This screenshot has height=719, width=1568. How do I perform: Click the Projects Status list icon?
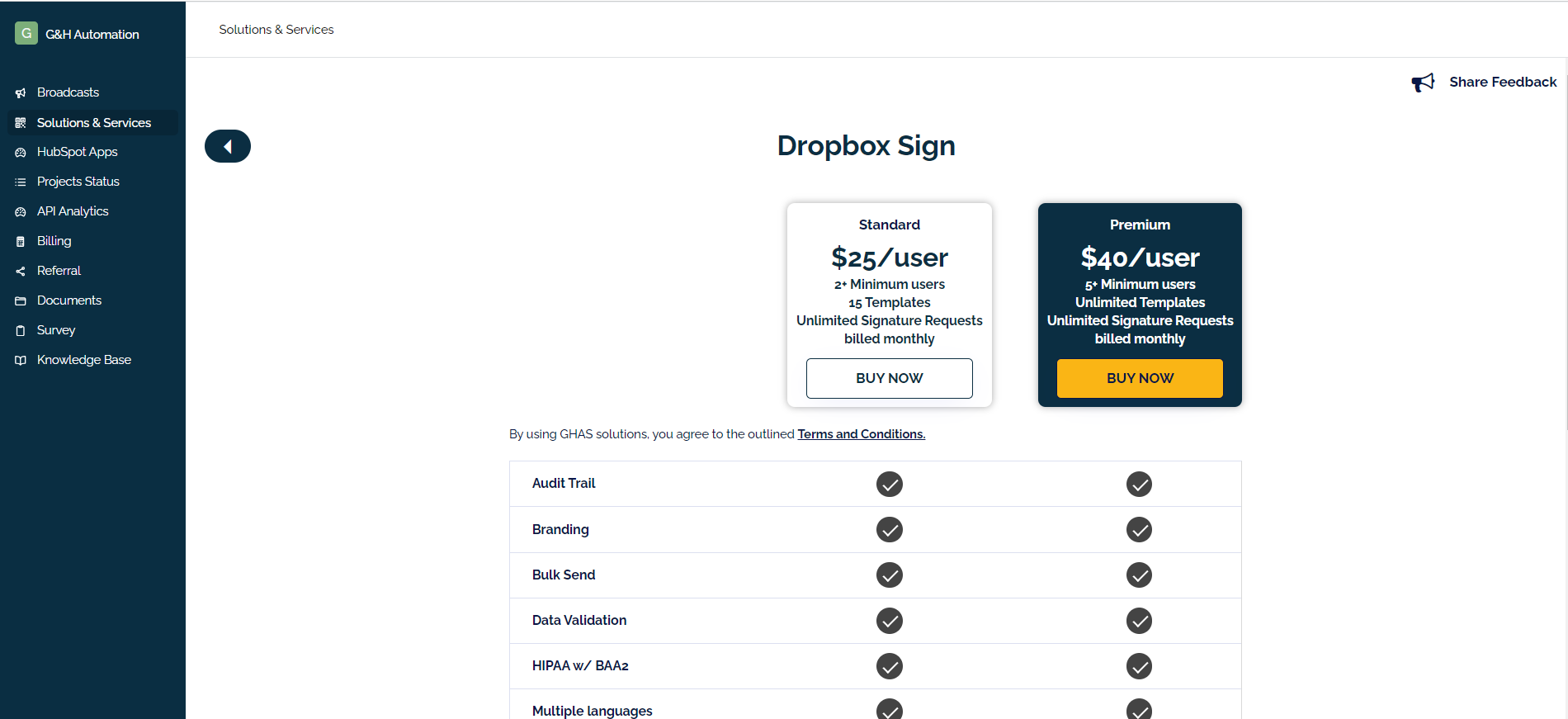click(21, 182)
